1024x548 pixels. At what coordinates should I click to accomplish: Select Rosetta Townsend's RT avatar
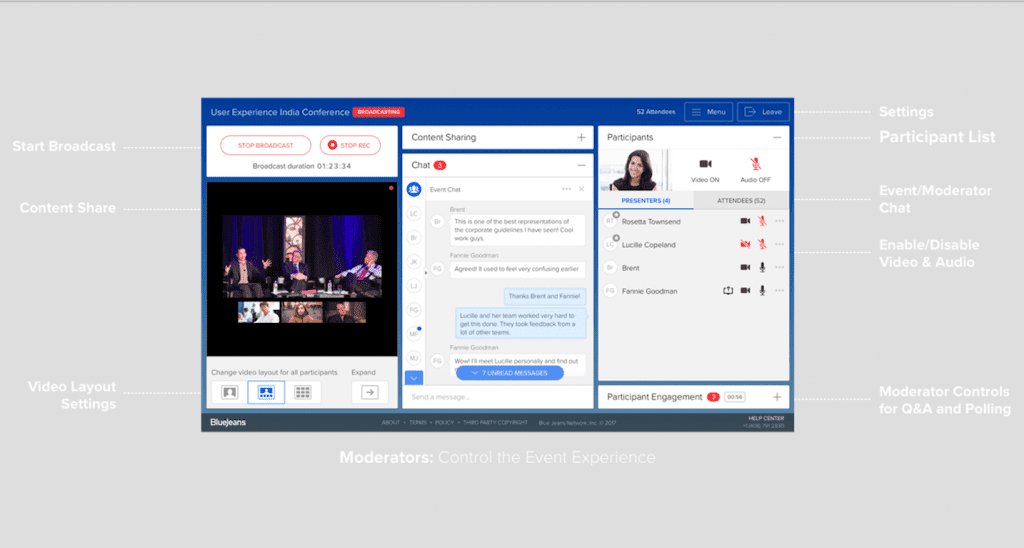pos(610,221)
